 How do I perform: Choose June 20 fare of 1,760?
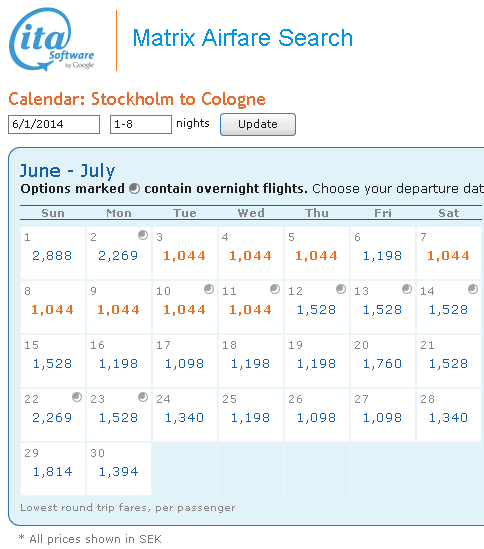point(382,364)
